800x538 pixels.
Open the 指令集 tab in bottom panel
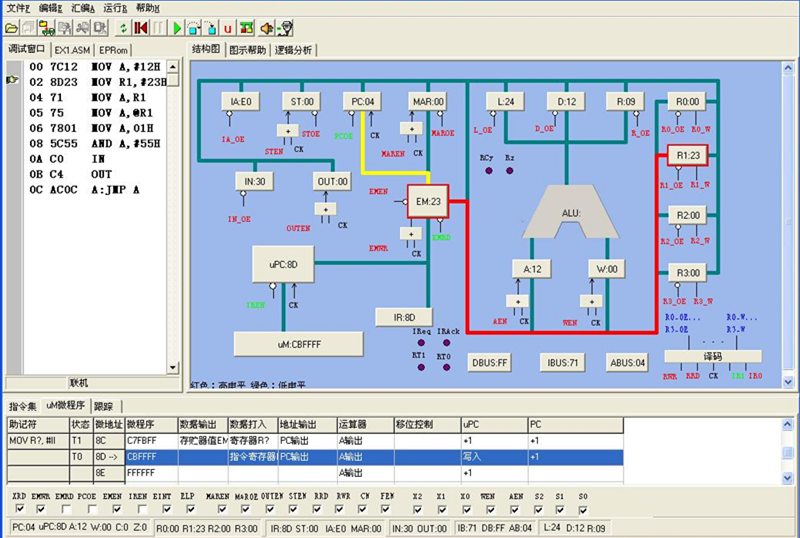22,406
